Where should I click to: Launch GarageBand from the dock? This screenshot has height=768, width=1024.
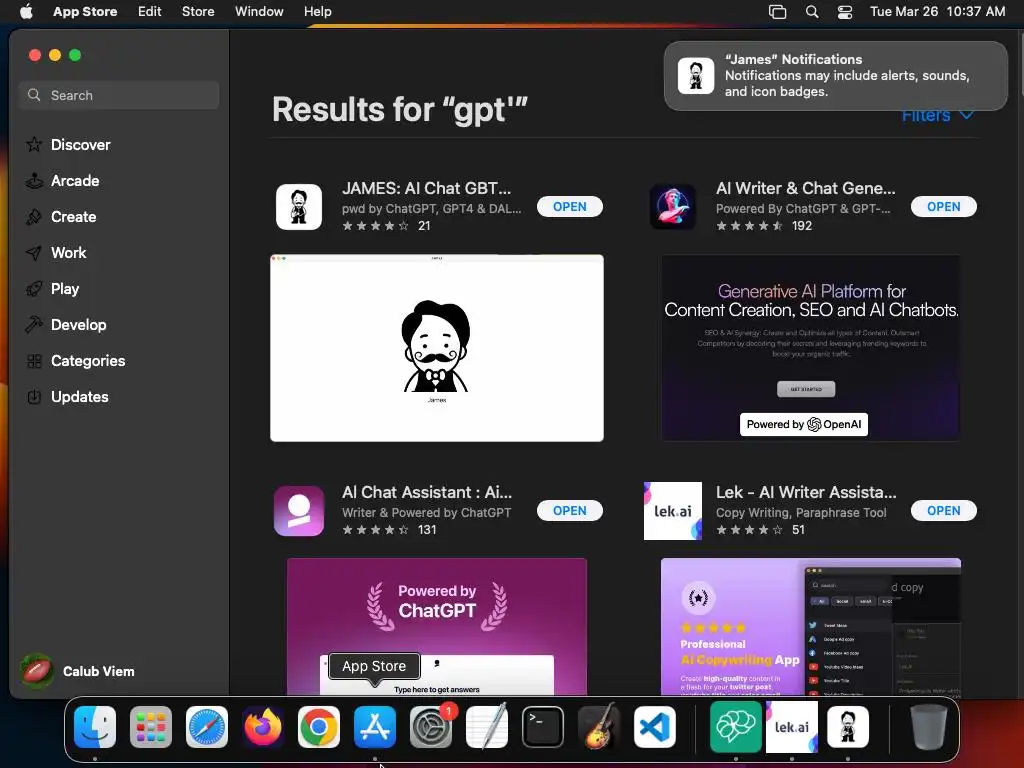click(599, 727)
